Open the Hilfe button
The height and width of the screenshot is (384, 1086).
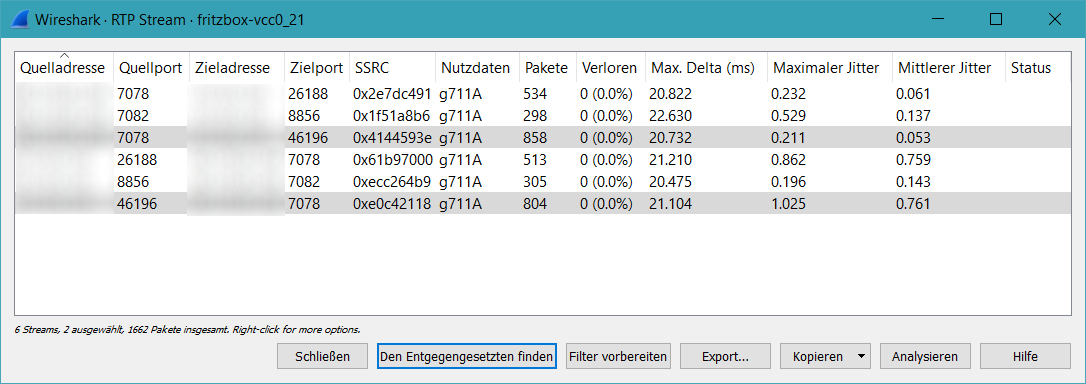(x=1025, y=357)
